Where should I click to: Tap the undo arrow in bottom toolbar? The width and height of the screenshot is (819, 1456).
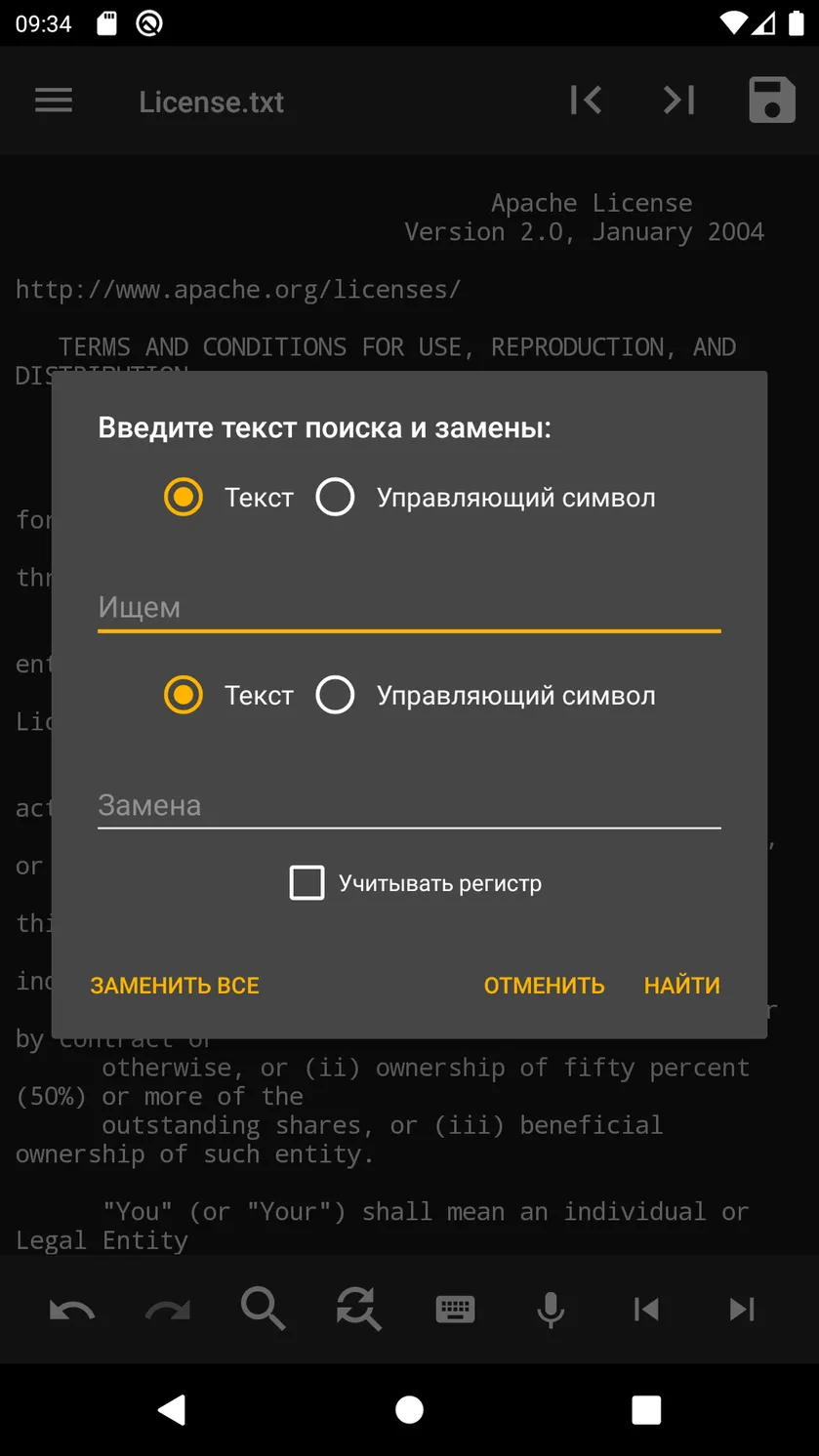pyautogui.click(x=72, y=1310)
